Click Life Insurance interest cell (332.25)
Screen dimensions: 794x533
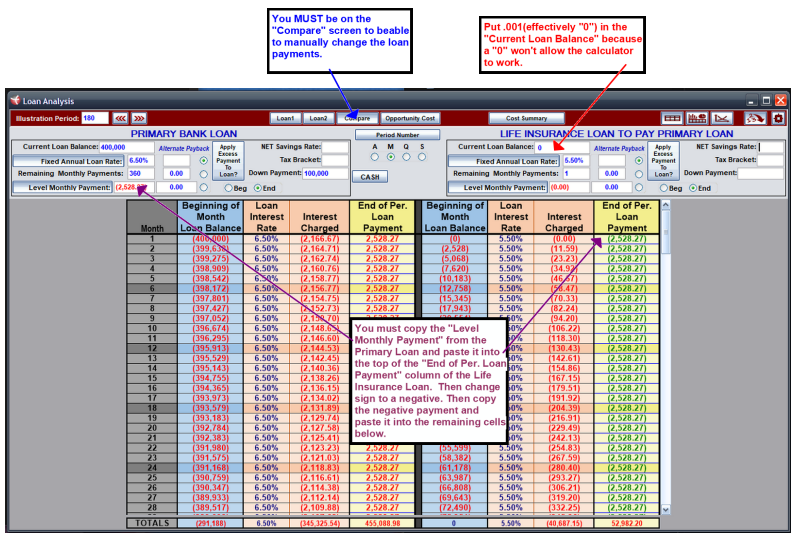pyautogui.click(x=564, y=508)
